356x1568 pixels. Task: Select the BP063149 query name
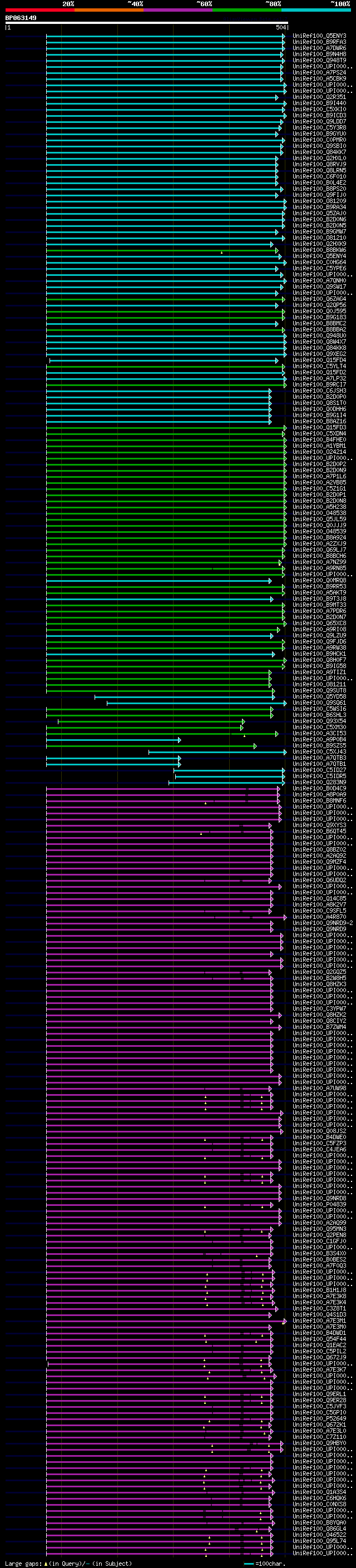pyautogui.click(x=21, y=18)
